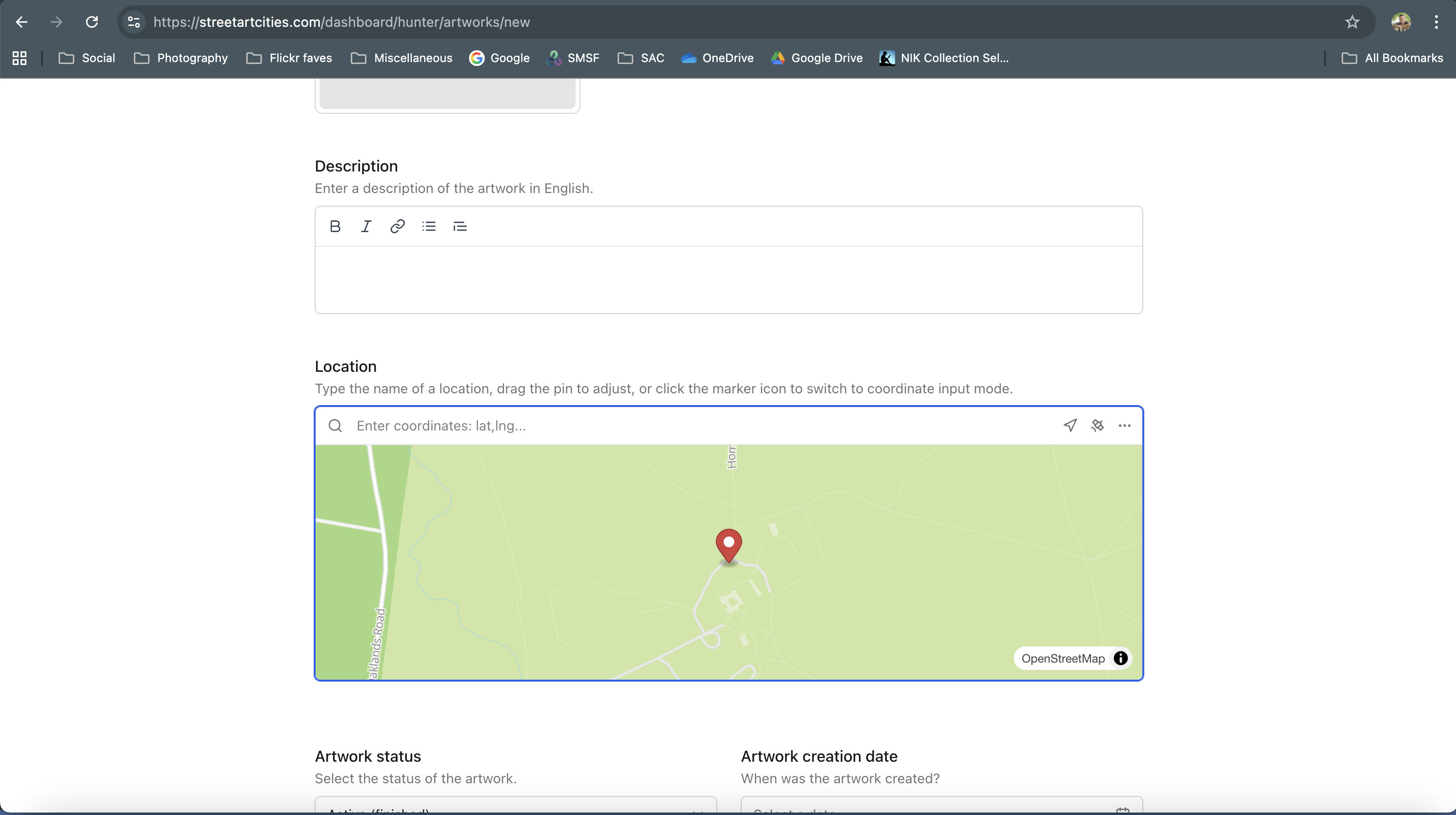Open the All Bookmarks folder
The image size is (1456, 815).
click(1392, 58)
